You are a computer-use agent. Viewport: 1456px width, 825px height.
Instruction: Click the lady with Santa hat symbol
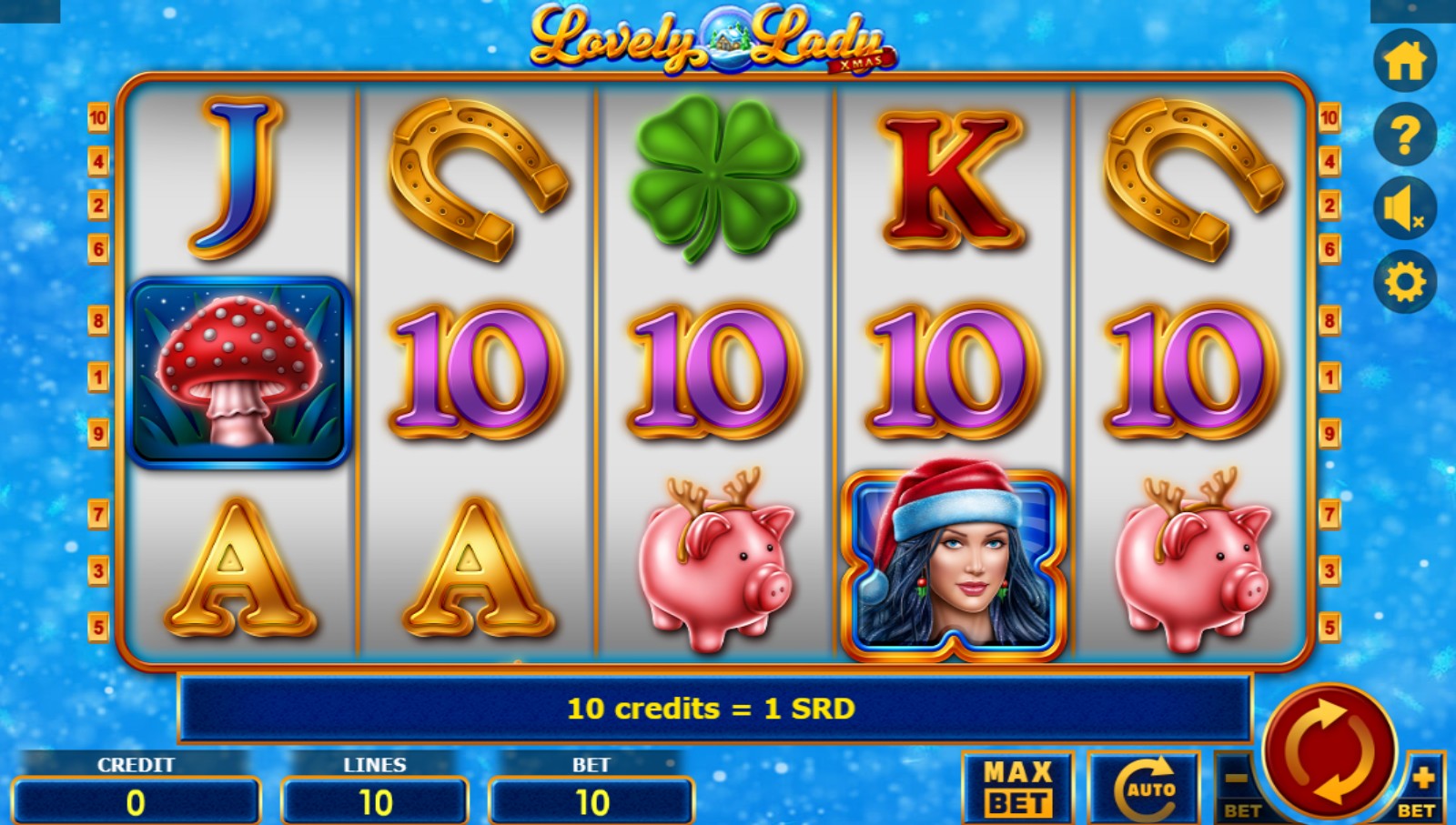coord(954,562)
